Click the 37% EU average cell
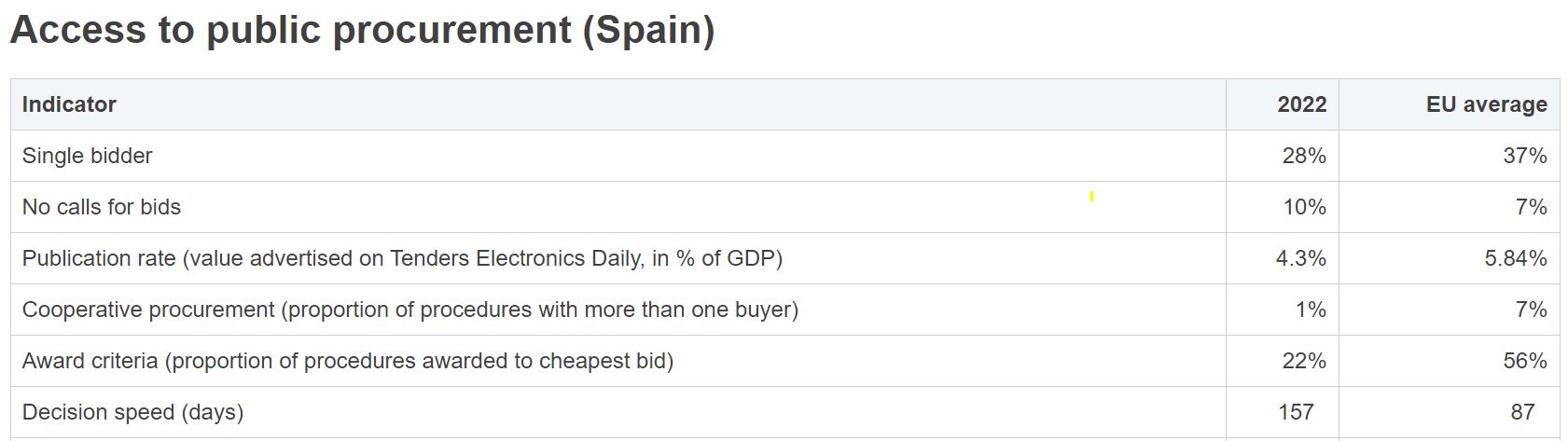 1524,156
